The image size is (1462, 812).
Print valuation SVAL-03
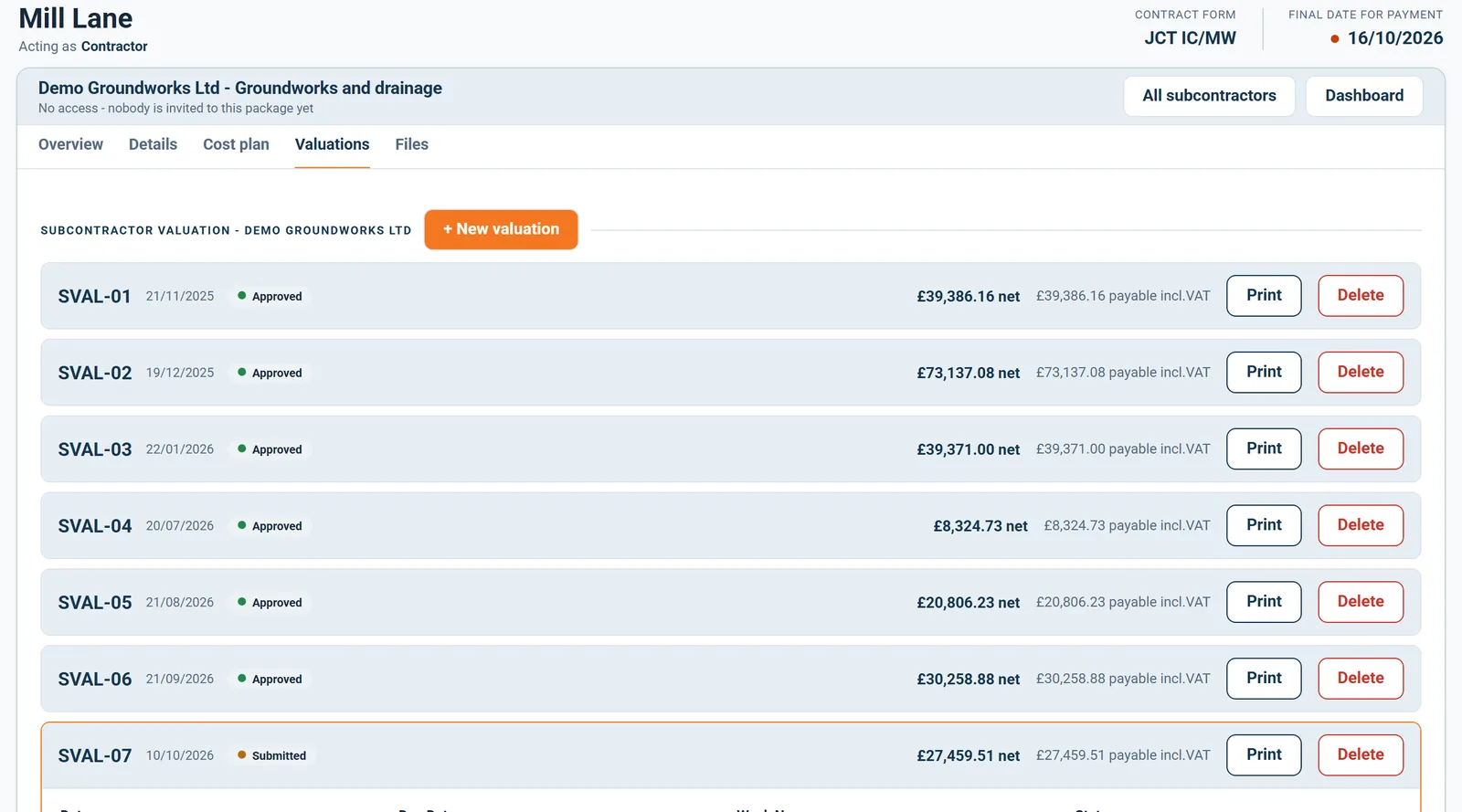(1264, 449)
